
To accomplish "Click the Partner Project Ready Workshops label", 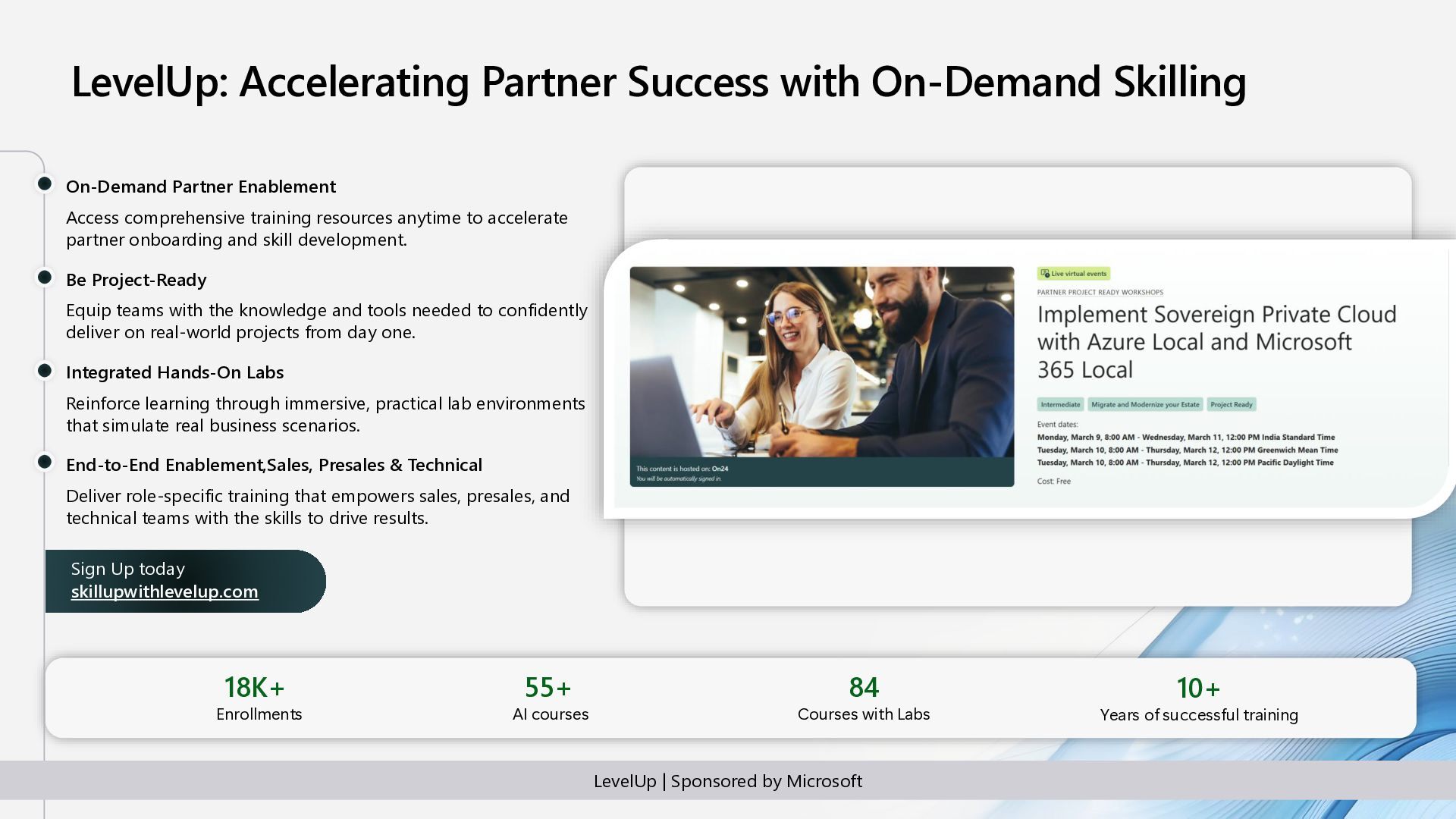I will (x=1100, y=292).
